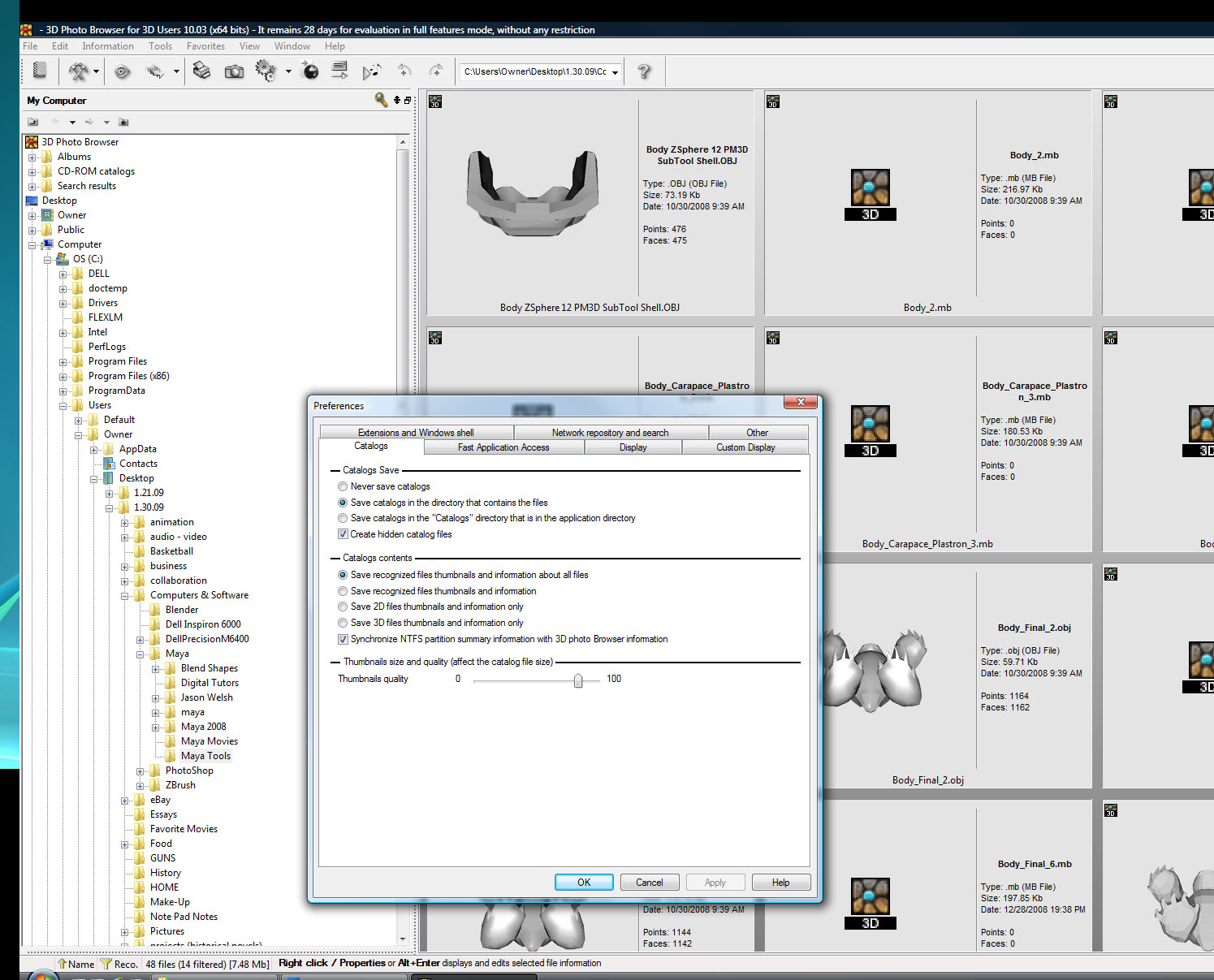Select 'Save 2D files thumbnails' option
Image resolution: width=1214 pixels, height=980 pixels.
coord(343,607)
